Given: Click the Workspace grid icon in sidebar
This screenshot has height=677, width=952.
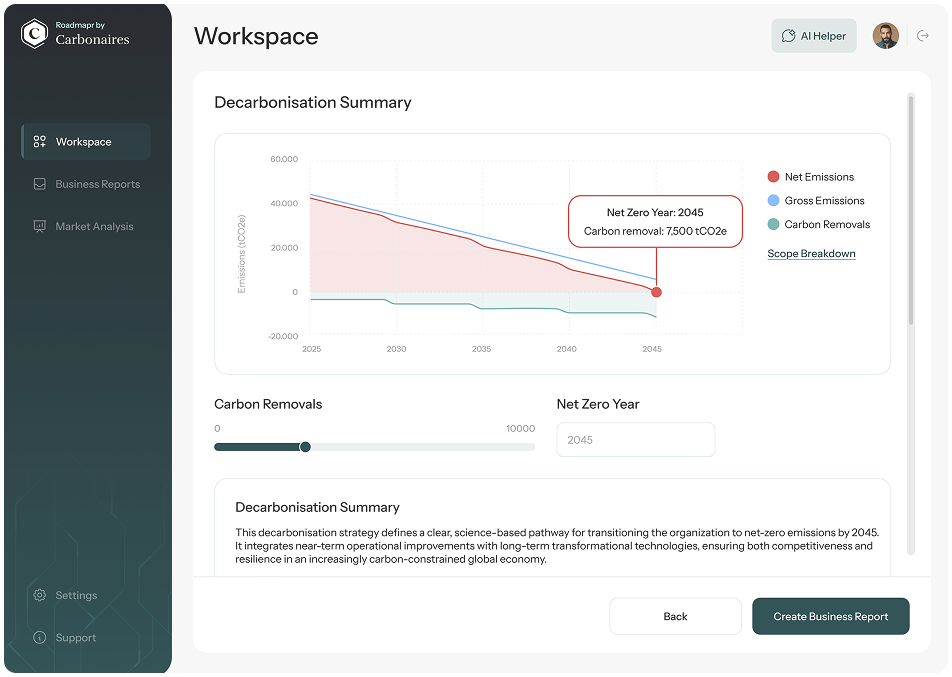Looking at the screenshot, I should 40,142.
